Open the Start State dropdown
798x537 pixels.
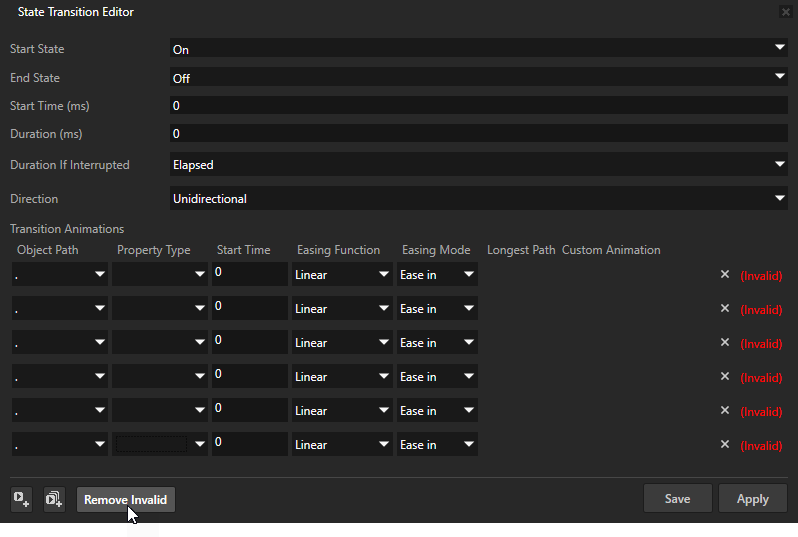coord(478,49)
